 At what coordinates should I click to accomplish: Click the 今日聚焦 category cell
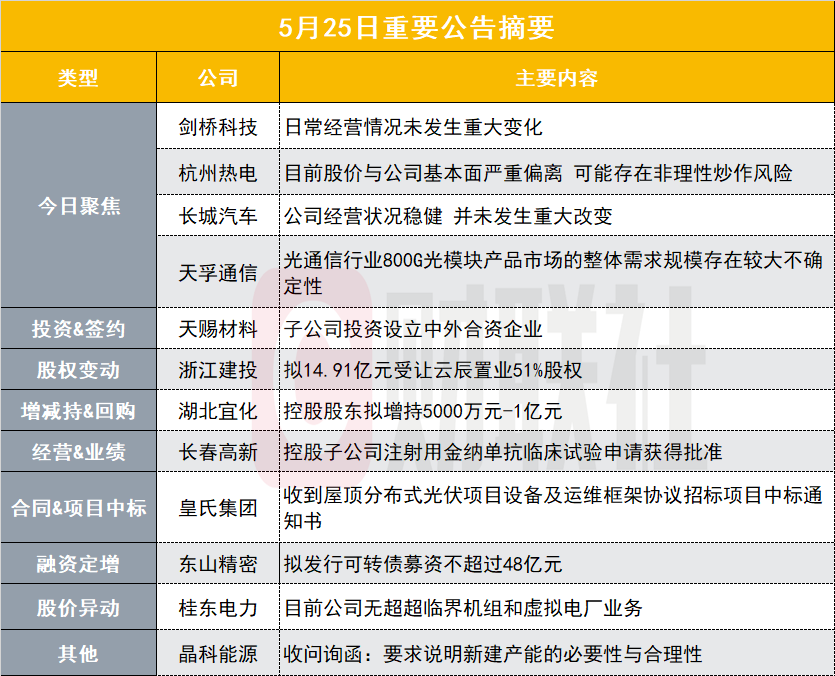78,206
